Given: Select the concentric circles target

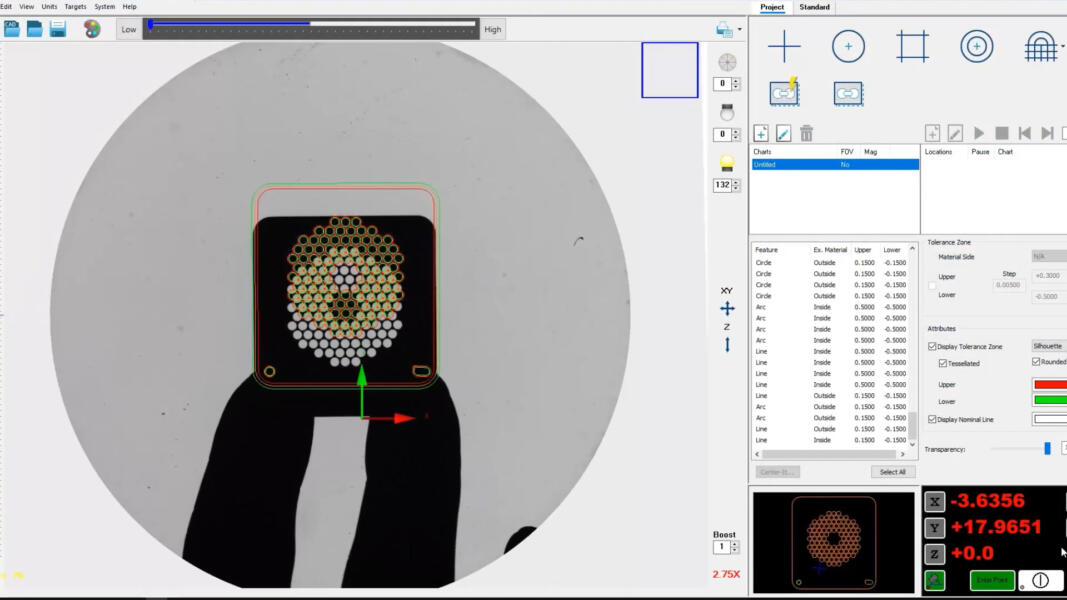Looking at the screenshot, I should coord(976,46).
